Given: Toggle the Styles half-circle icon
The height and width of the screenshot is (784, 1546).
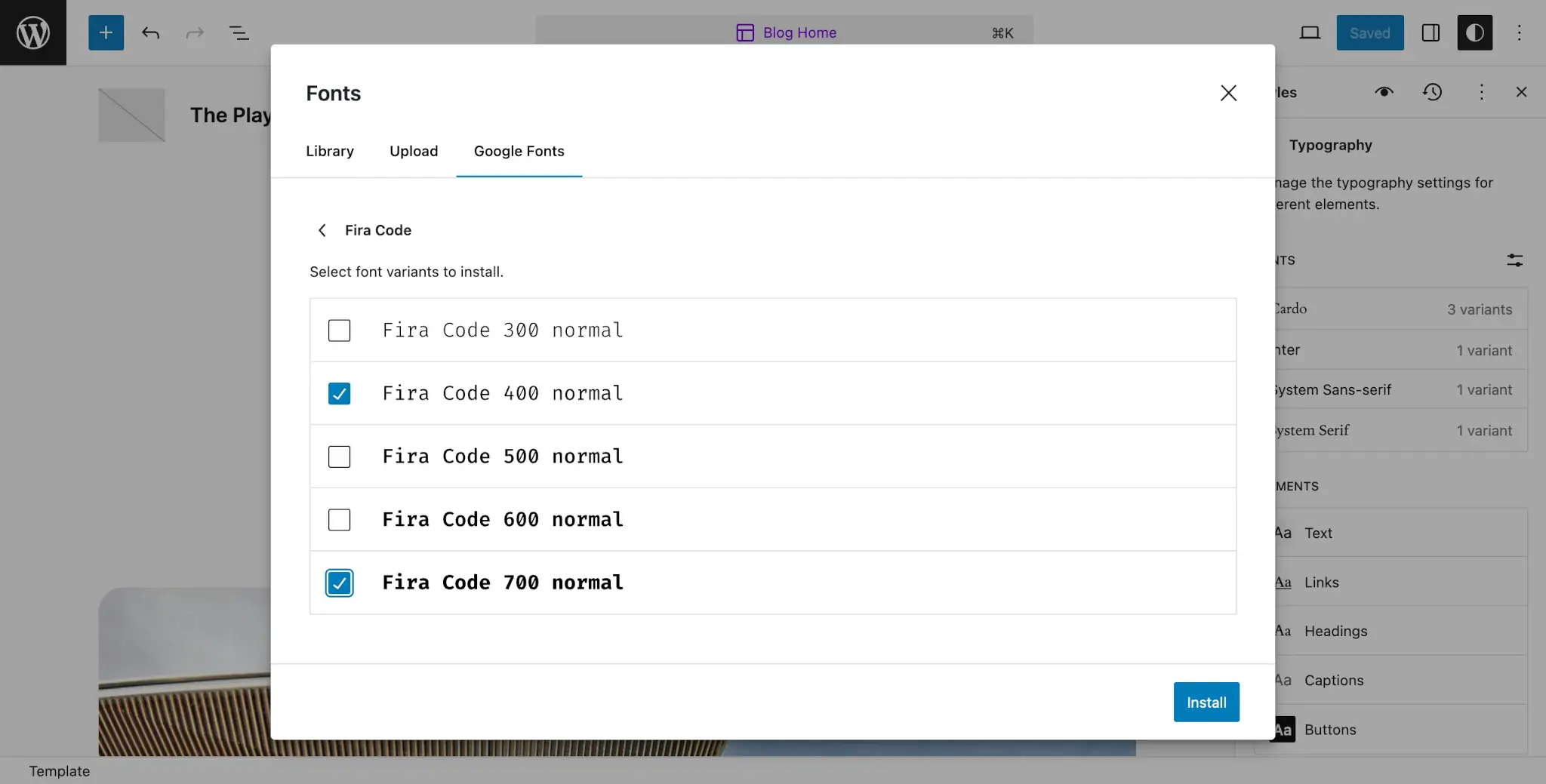Looking at the screenshot, I should point(1474,32).
